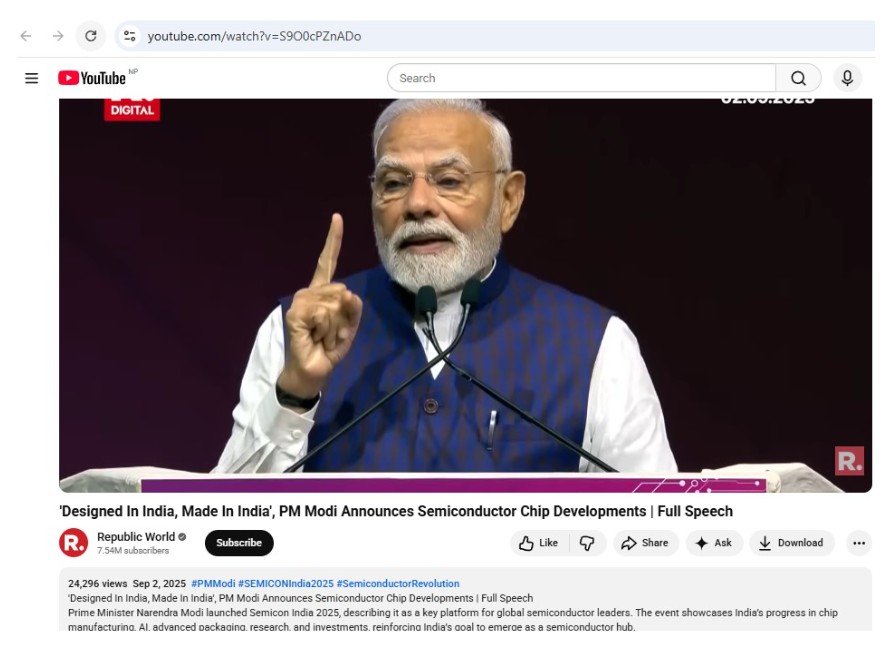
Task: Go back to previous page
Action: 26,36
